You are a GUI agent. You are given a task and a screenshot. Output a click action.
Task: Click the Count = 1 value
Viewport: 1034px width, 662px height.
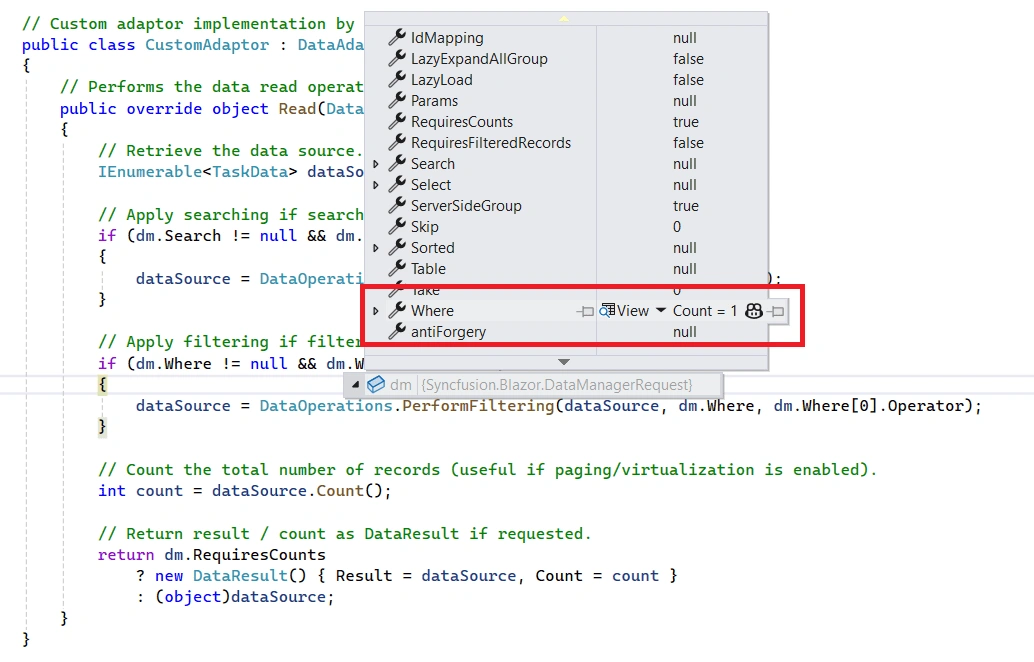point(705,311)
